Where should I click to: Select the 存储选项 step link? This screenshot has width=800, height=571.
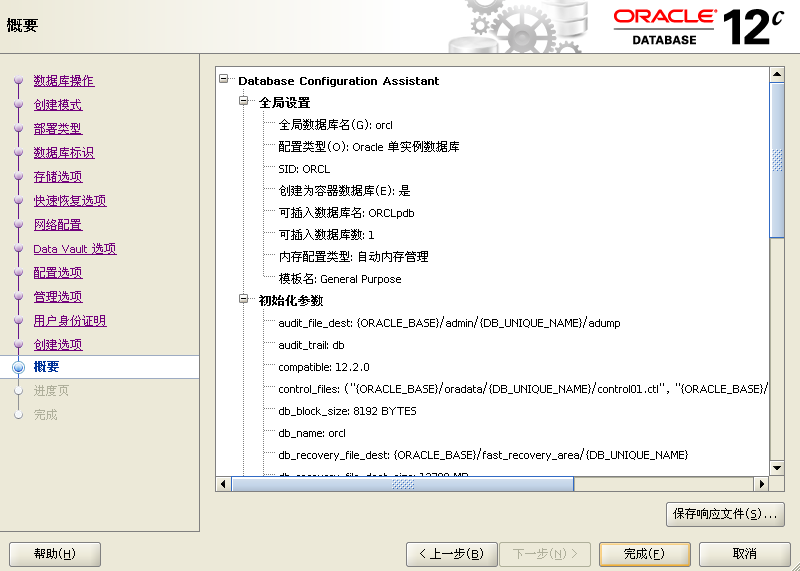click(x=58, y=177)
